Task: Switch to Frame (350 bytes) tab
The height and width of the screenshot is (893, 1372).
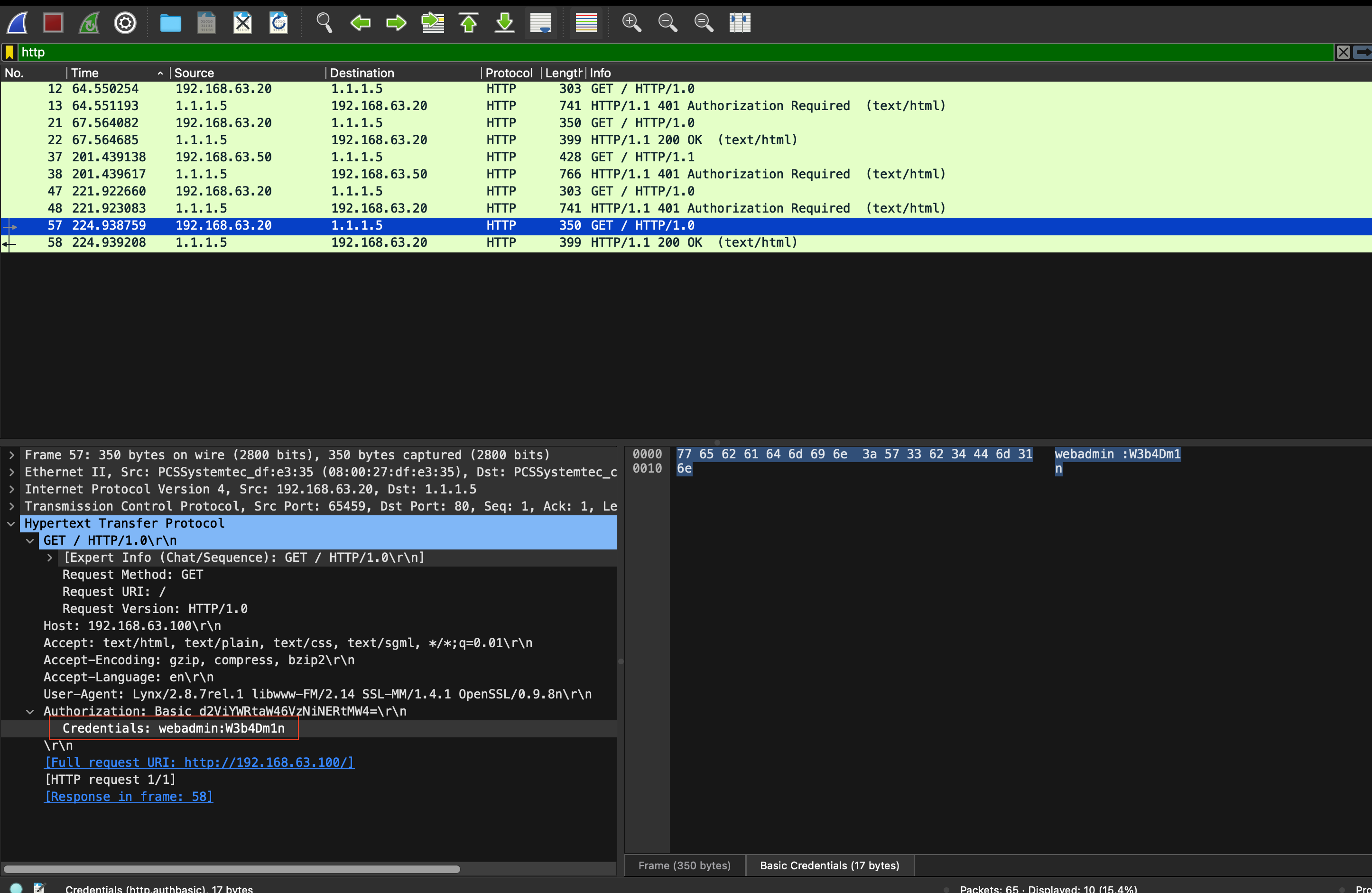Action: [684, 865]
